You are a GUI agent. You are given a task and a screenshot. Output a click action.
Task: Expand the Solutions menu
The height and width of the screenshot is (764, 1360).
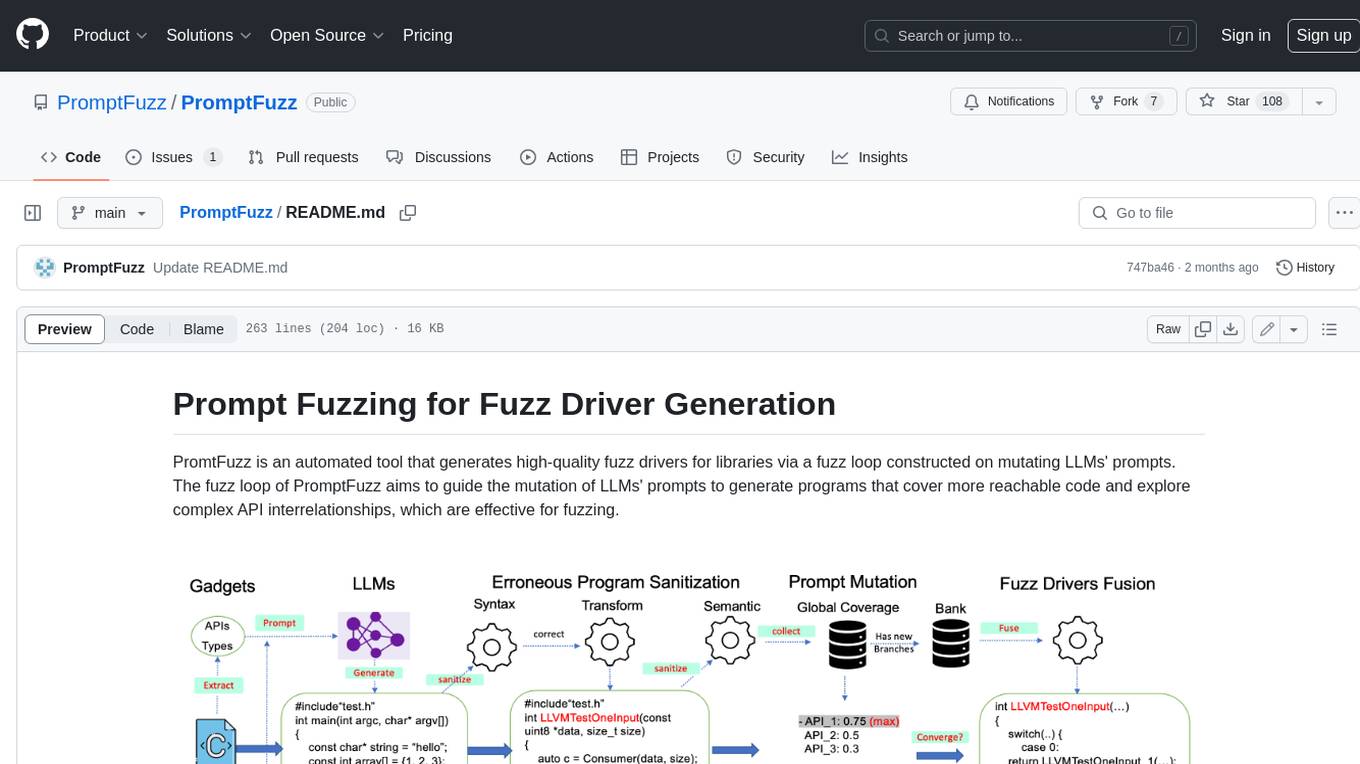208,35
